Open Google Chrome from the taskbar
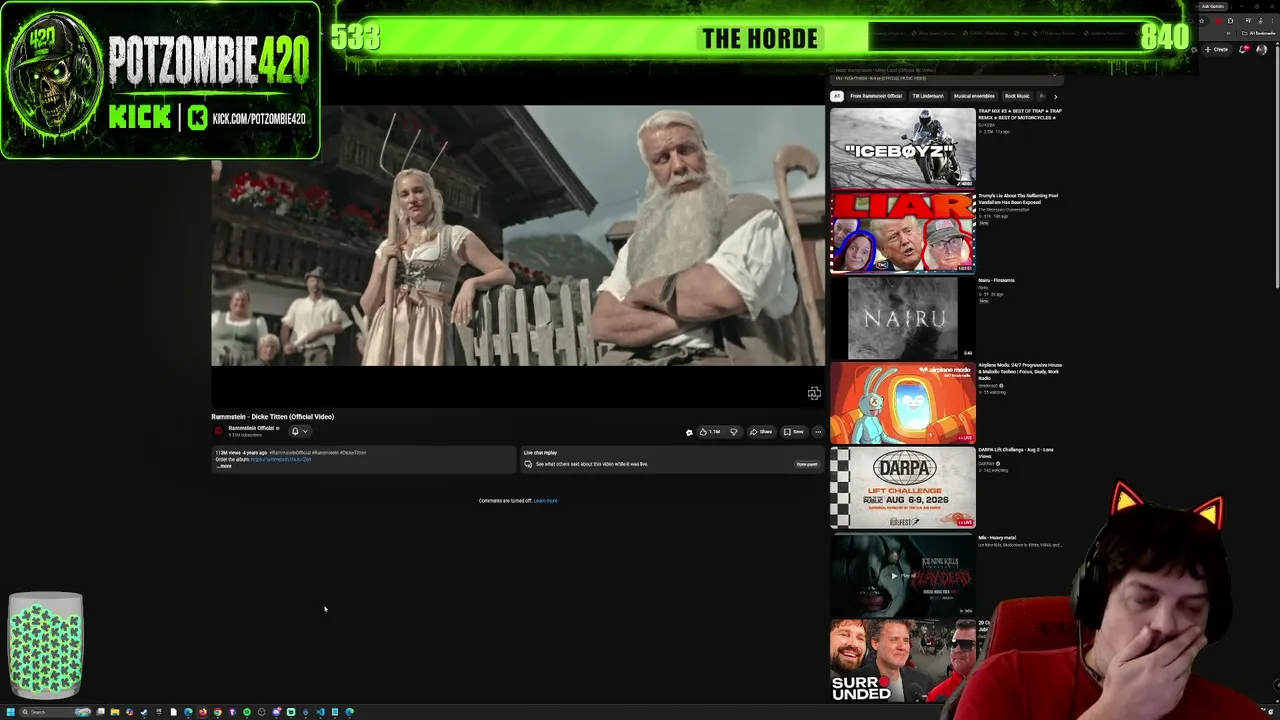The width and height of the screenshot is (1280, 720). coord(218,712)
